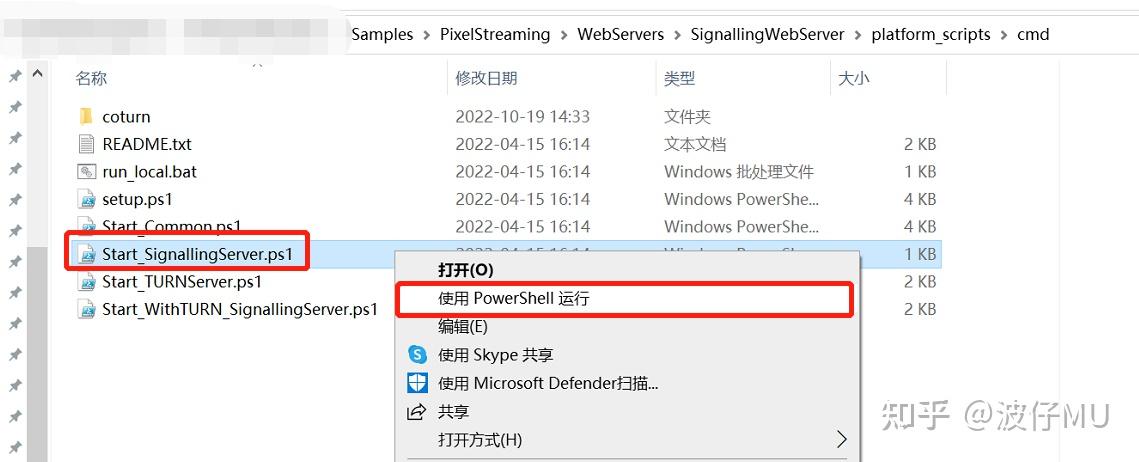Click the coturn folder icon
Viewport: 1139px width, 462px height.
coord(85,117)
